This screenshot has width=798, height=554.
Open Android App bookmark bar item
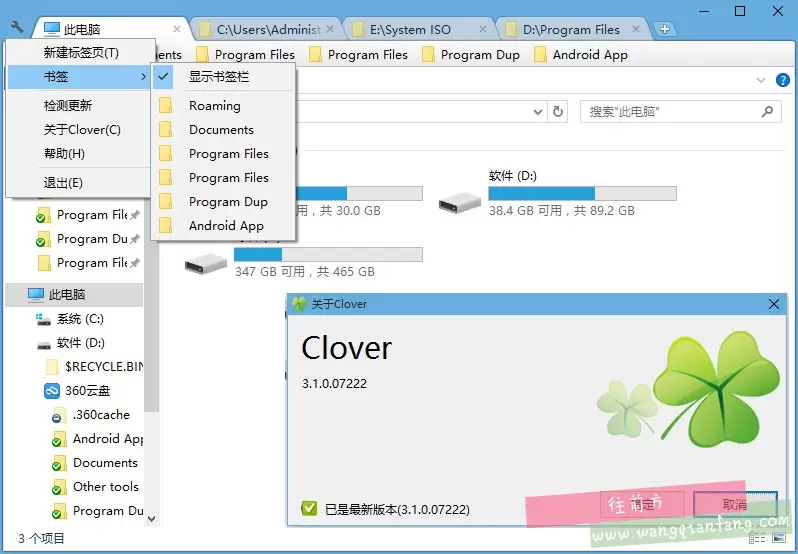coord(581,54)
